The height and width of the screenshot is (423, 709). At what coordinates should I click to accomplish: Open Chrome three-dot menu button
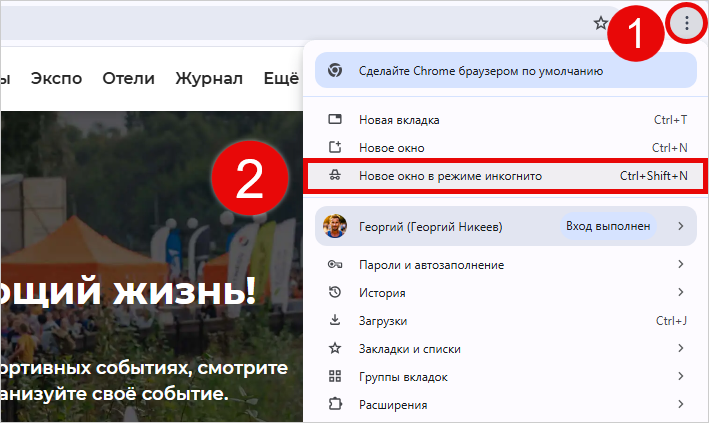point(686,23)
